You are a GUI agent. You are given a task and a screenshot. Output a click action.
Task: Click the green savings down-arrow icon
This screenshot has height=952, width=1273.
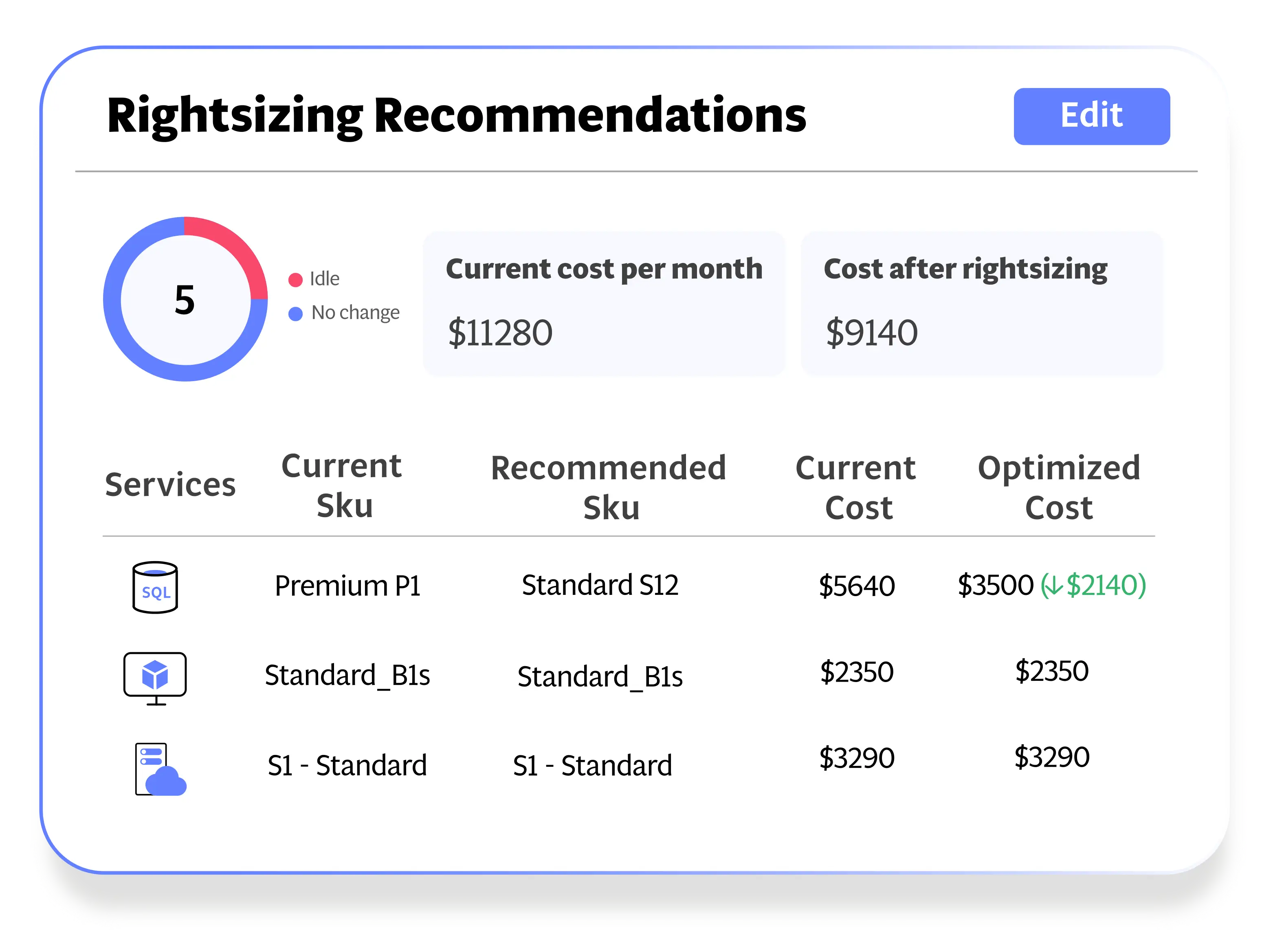pyautogui.click(x=1053, y=586)
